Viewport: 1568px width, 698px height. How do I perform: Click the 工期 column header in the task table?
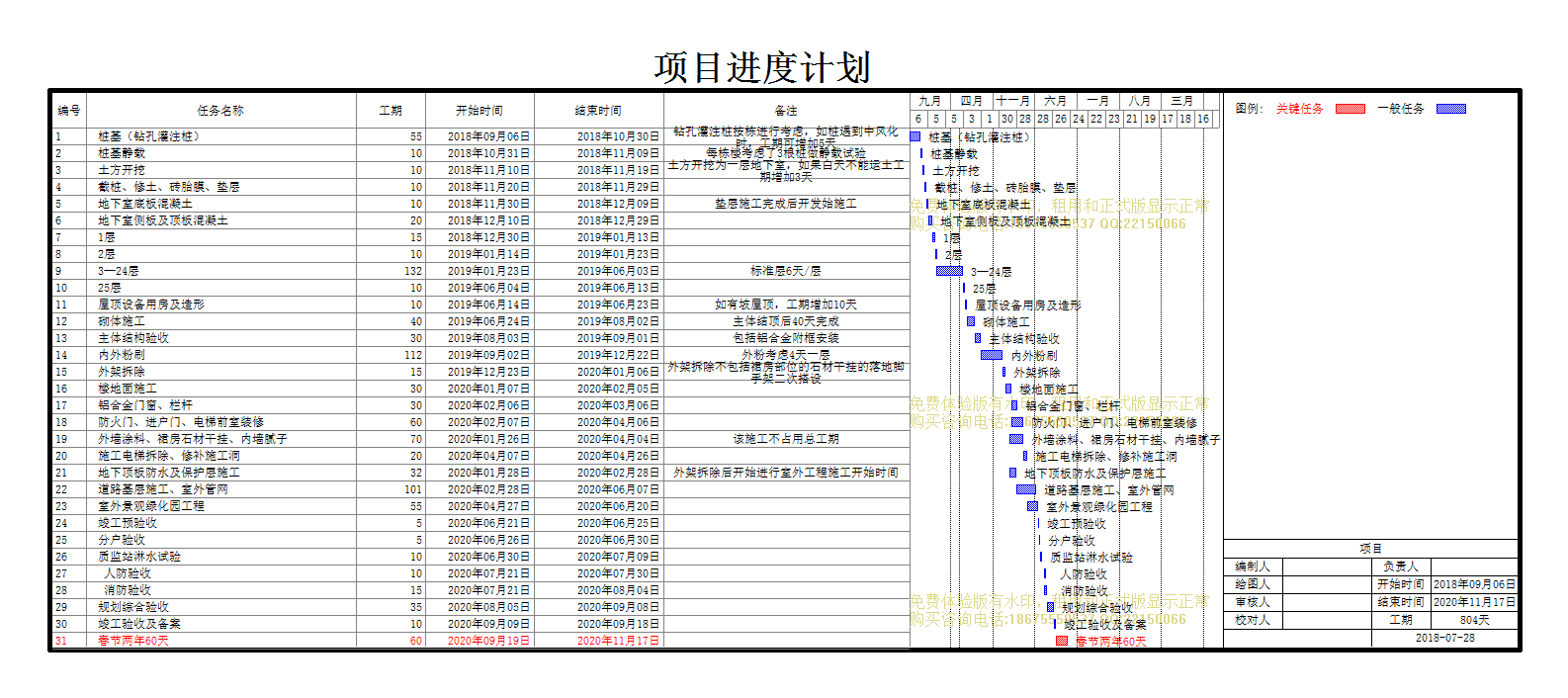(x=391, y=111)
